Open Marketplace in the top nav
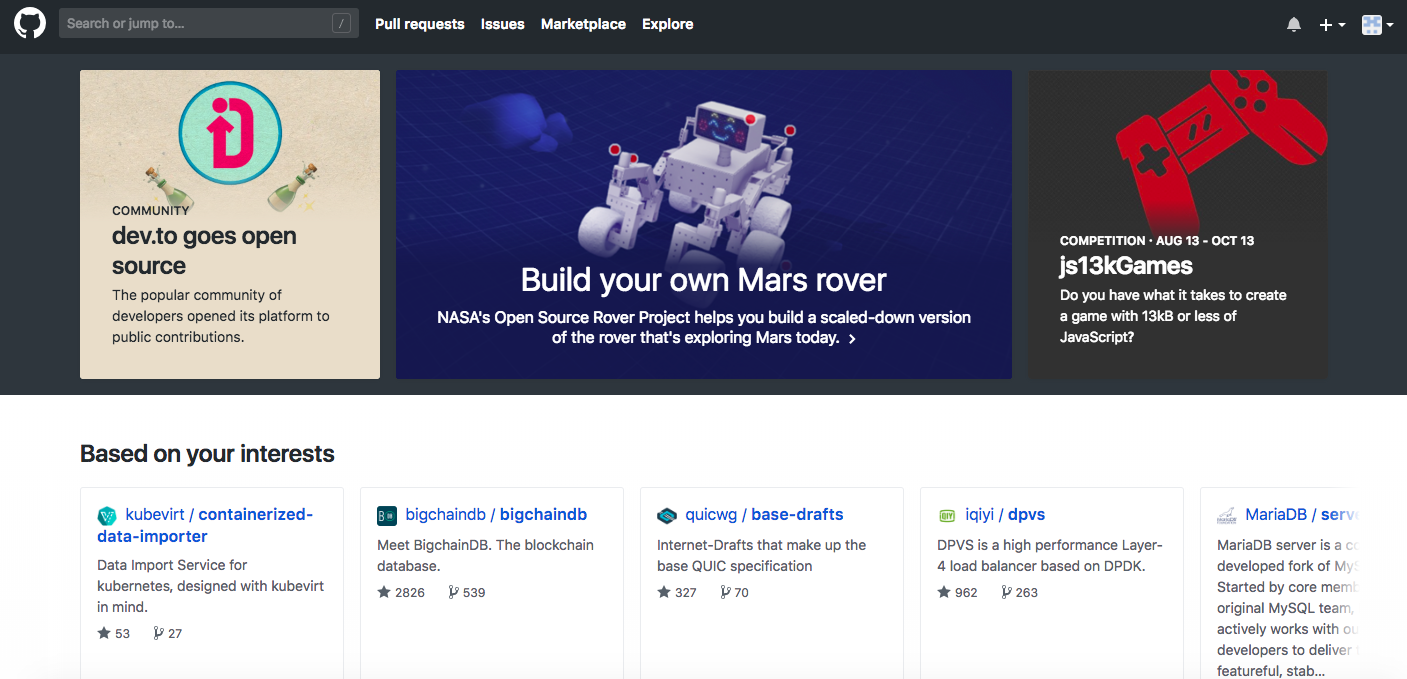 pyautogui.click(x=583, y=24)
